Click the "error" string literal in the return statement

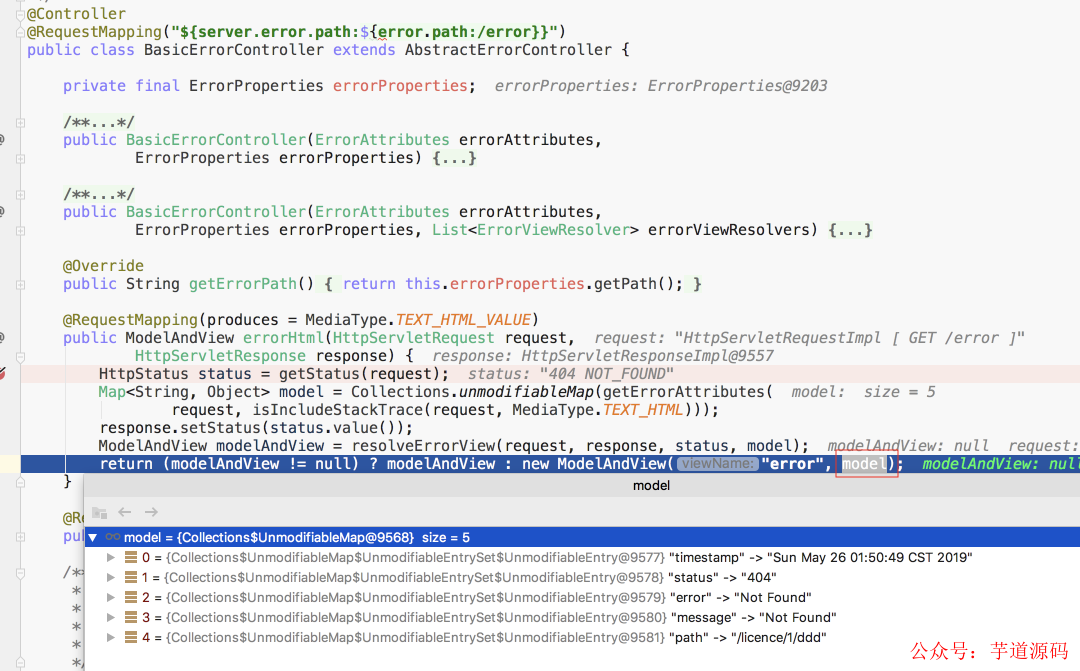coord(792,464)
